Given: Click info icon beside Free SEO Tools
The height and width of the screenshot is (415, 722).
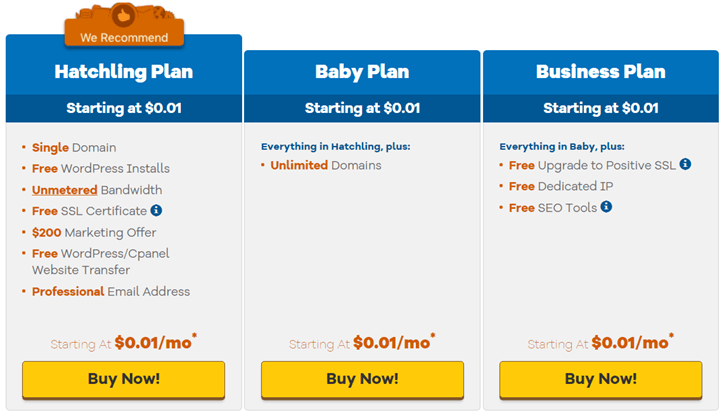Looking at the screenshot, I should [x=606, y=207].
